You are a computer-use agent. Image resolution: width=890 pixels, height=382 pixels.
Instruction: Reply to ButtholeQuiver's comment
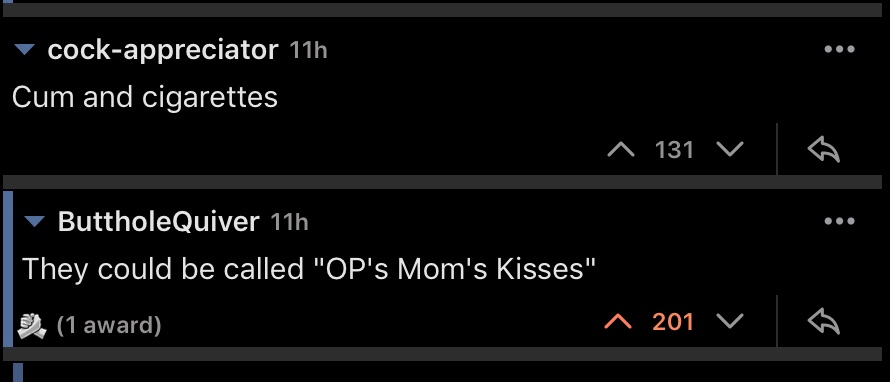tap(824, 322)
